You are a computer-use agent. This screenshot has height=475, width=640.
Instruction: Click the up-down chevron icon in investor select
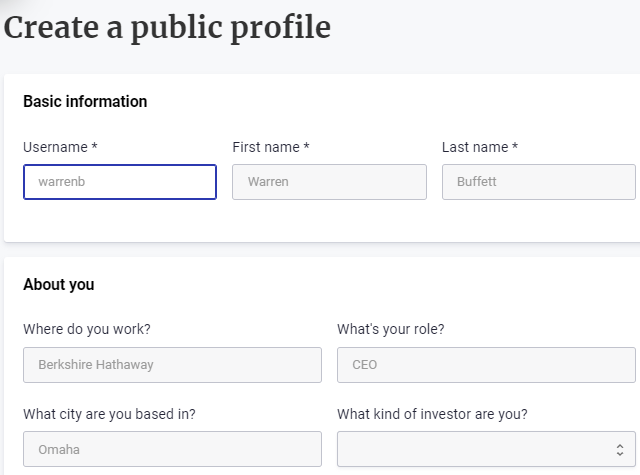point(620,450)
